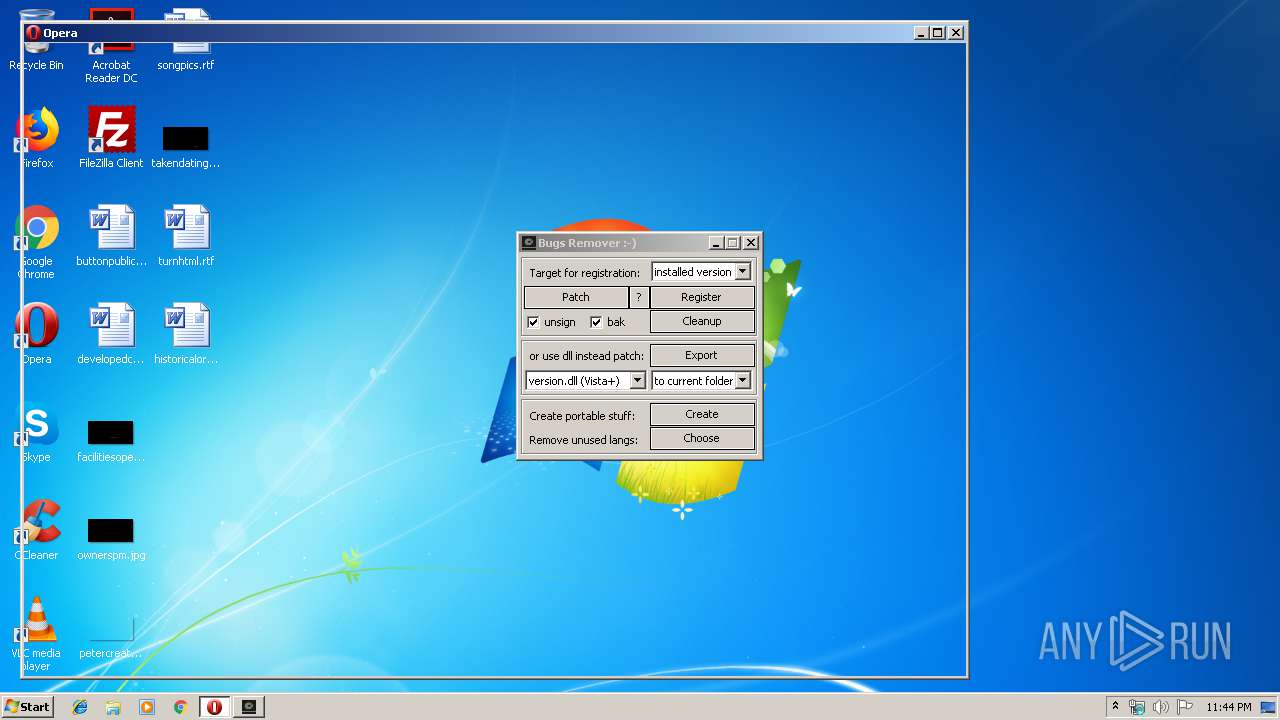Open Action Center flag icon
Viewport: 1280px width, 720px height.
coord(1185,707)
